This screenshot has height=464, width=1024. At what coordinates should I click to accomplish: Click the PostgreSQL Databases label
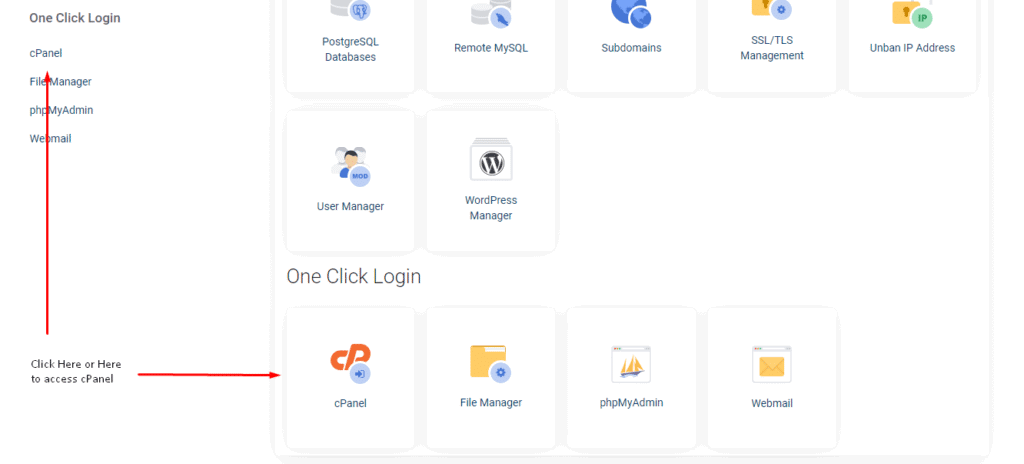point(351,50)
